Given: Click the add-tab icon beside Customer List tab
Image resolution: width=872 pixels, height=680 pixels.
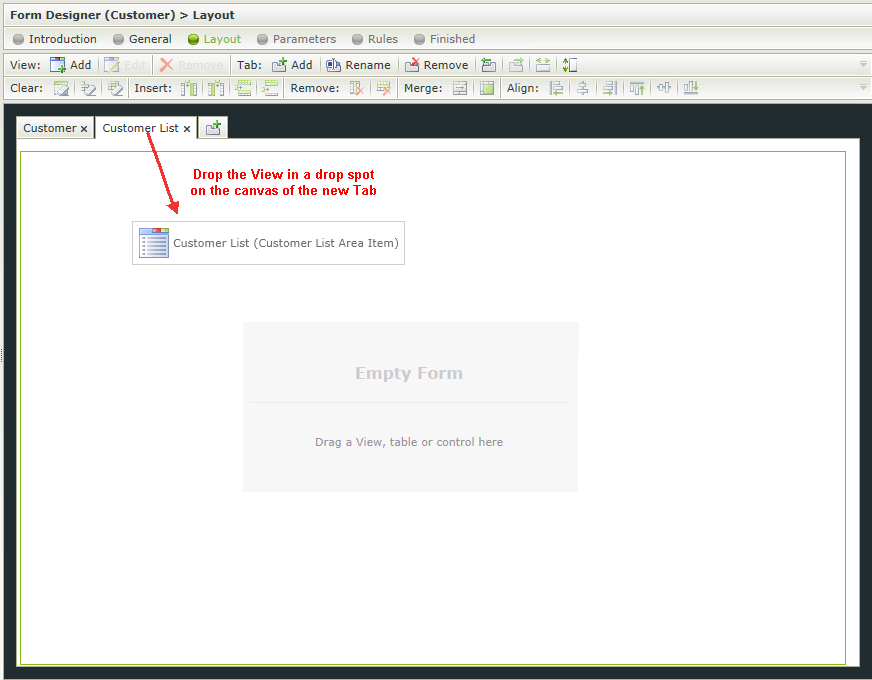Looking at the screenshot, I should (214, 128).
